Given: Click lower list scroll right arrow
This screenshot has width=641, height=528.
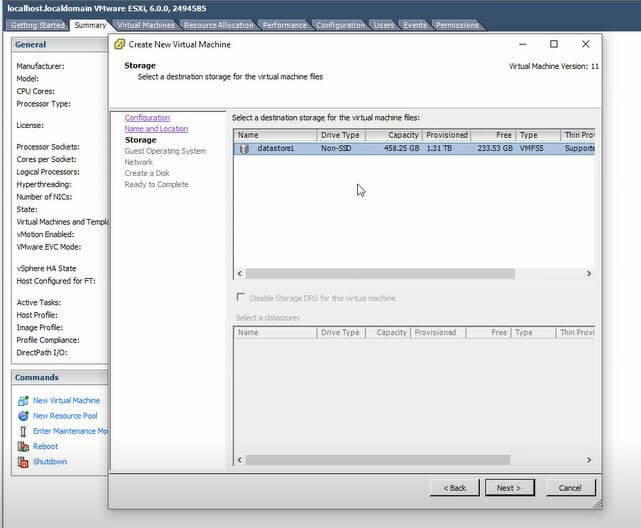Looking at the screenshot, I should tap(589, 460).
